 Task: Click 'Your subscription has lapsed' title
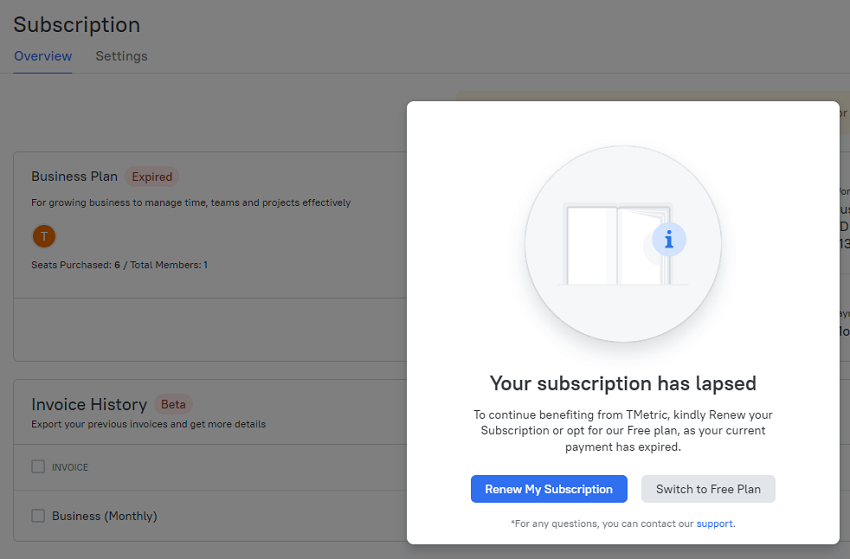coord(623,383)
